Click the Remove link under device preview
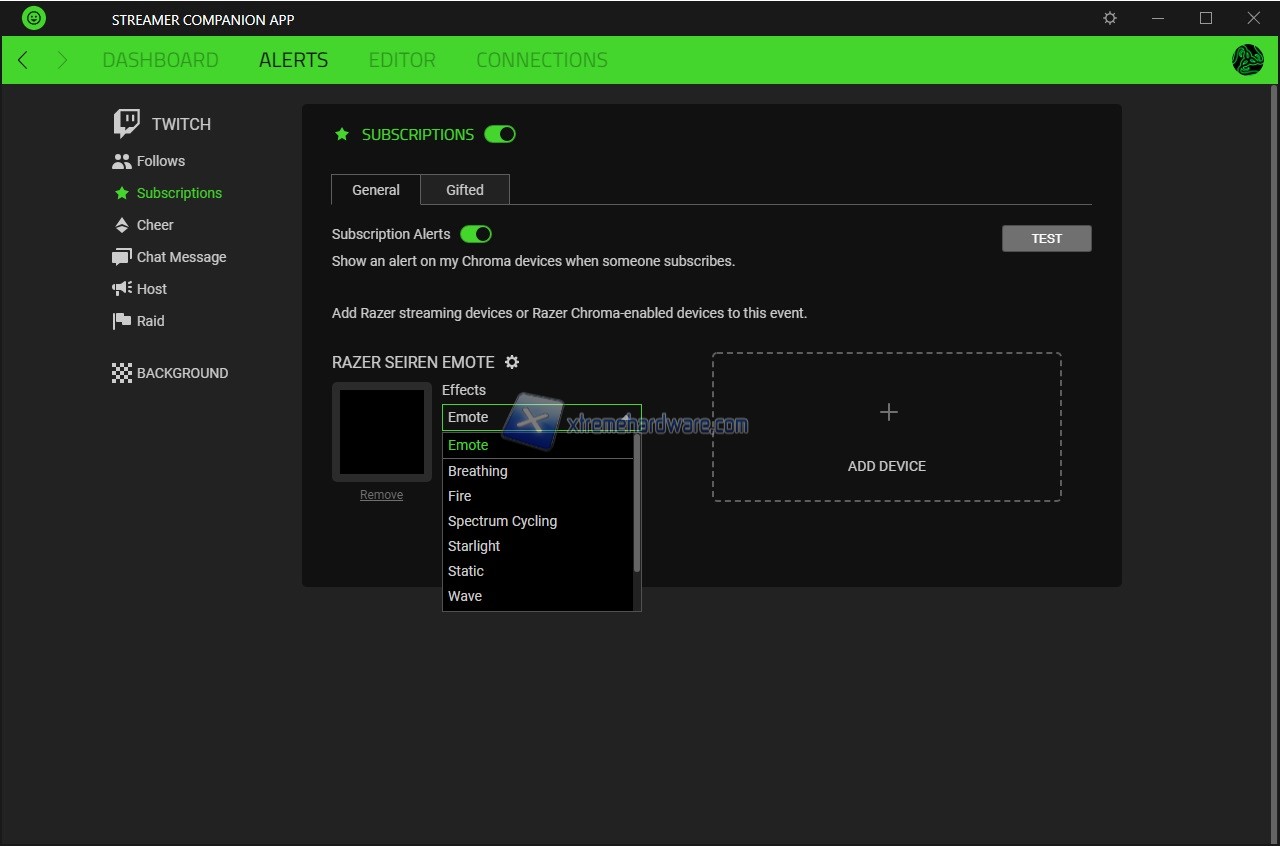 point(381,495)
